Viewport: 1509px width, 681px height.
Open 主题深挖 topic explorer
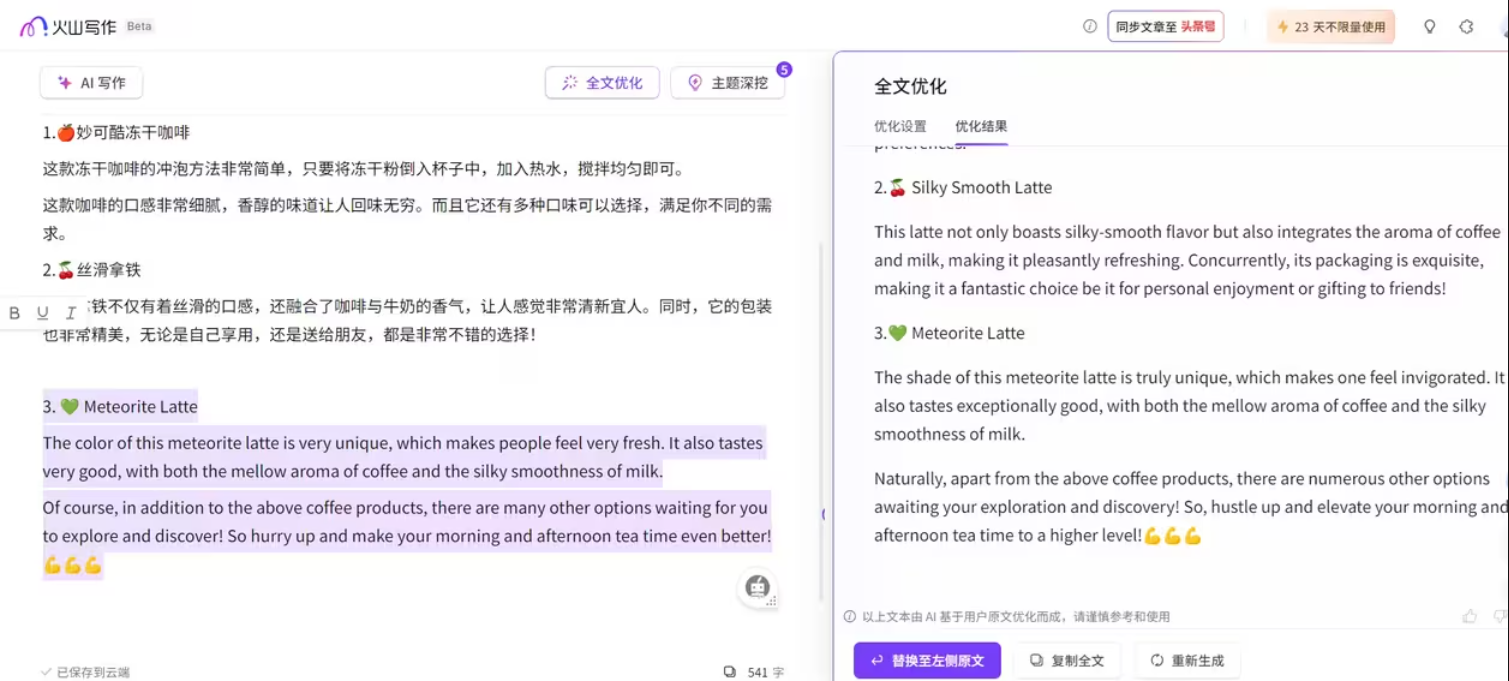727,83
